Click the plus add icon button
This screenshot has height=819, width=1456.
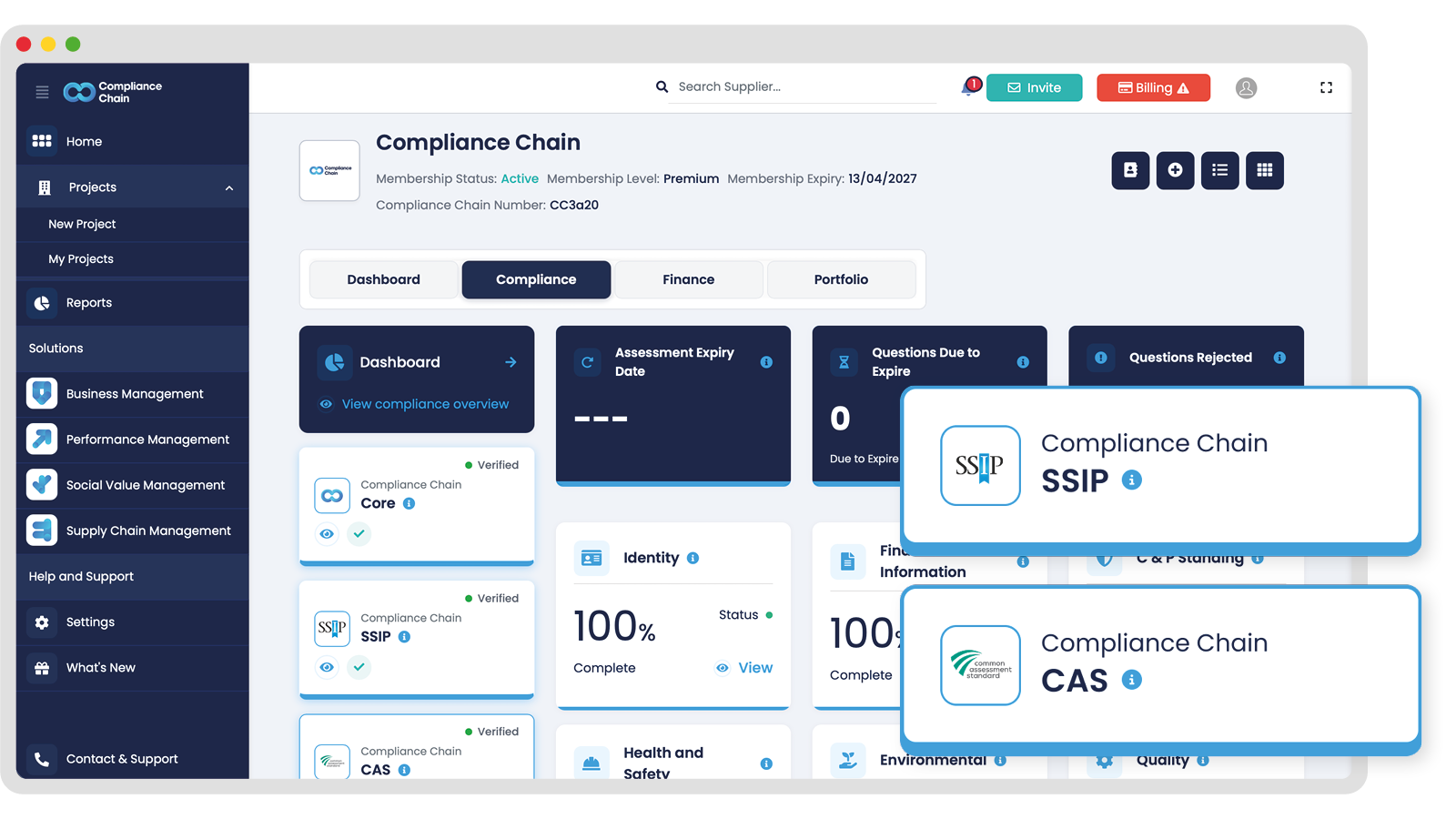coord(1175,170)
